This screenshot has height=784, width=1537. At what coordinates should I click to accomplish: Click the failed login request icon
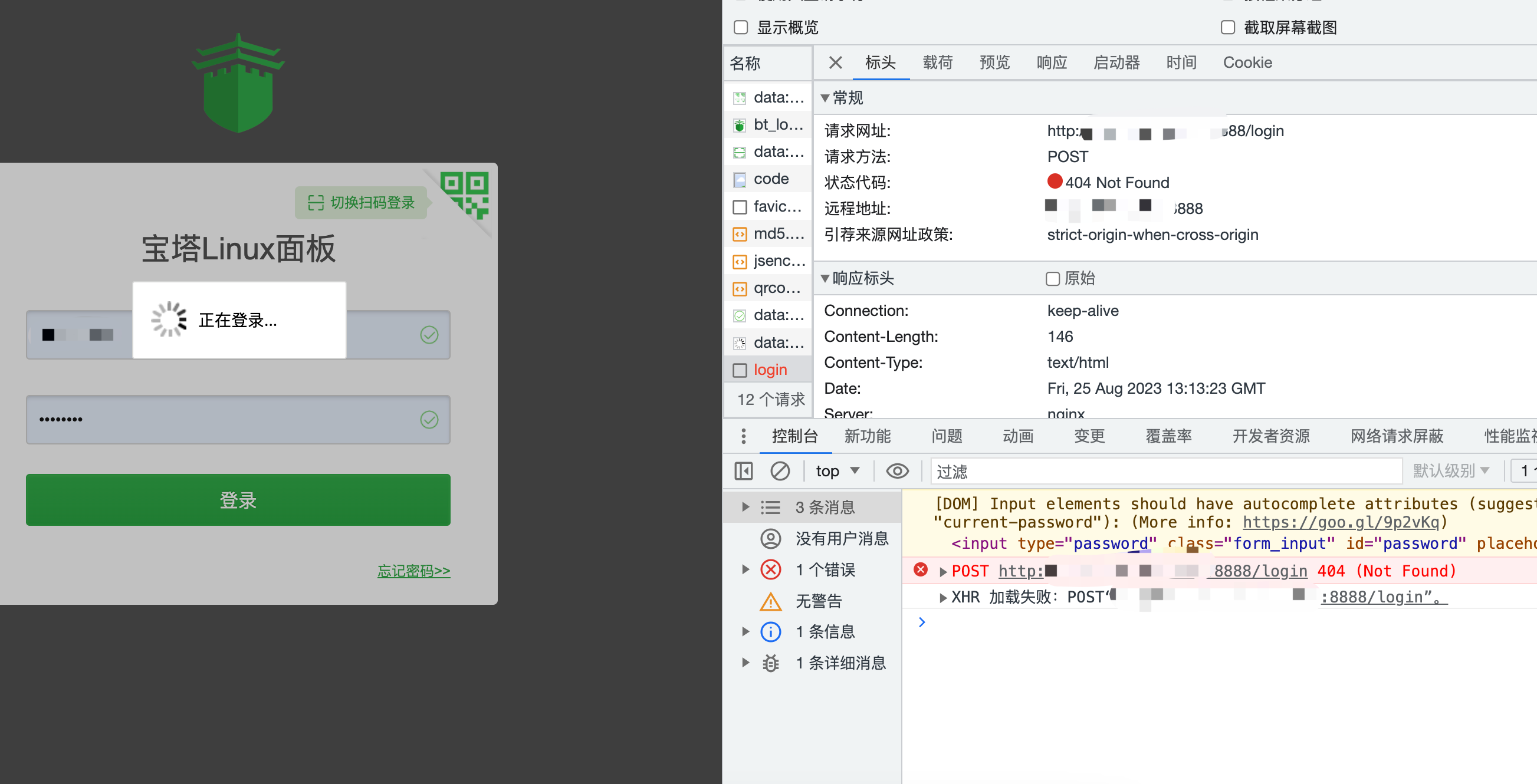(x=740, y=371)
